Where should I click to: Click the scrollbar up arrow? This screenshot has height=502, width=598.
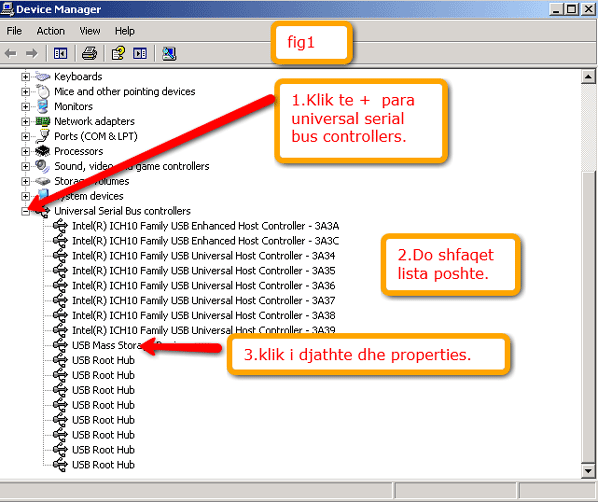(x=588, y=77)
